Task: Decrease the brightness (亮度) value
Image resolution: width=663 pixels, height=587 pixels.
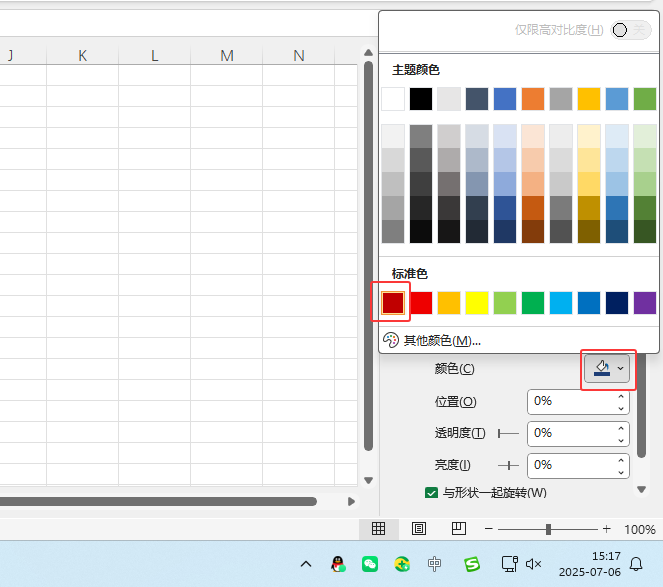Action: [621, 472]
